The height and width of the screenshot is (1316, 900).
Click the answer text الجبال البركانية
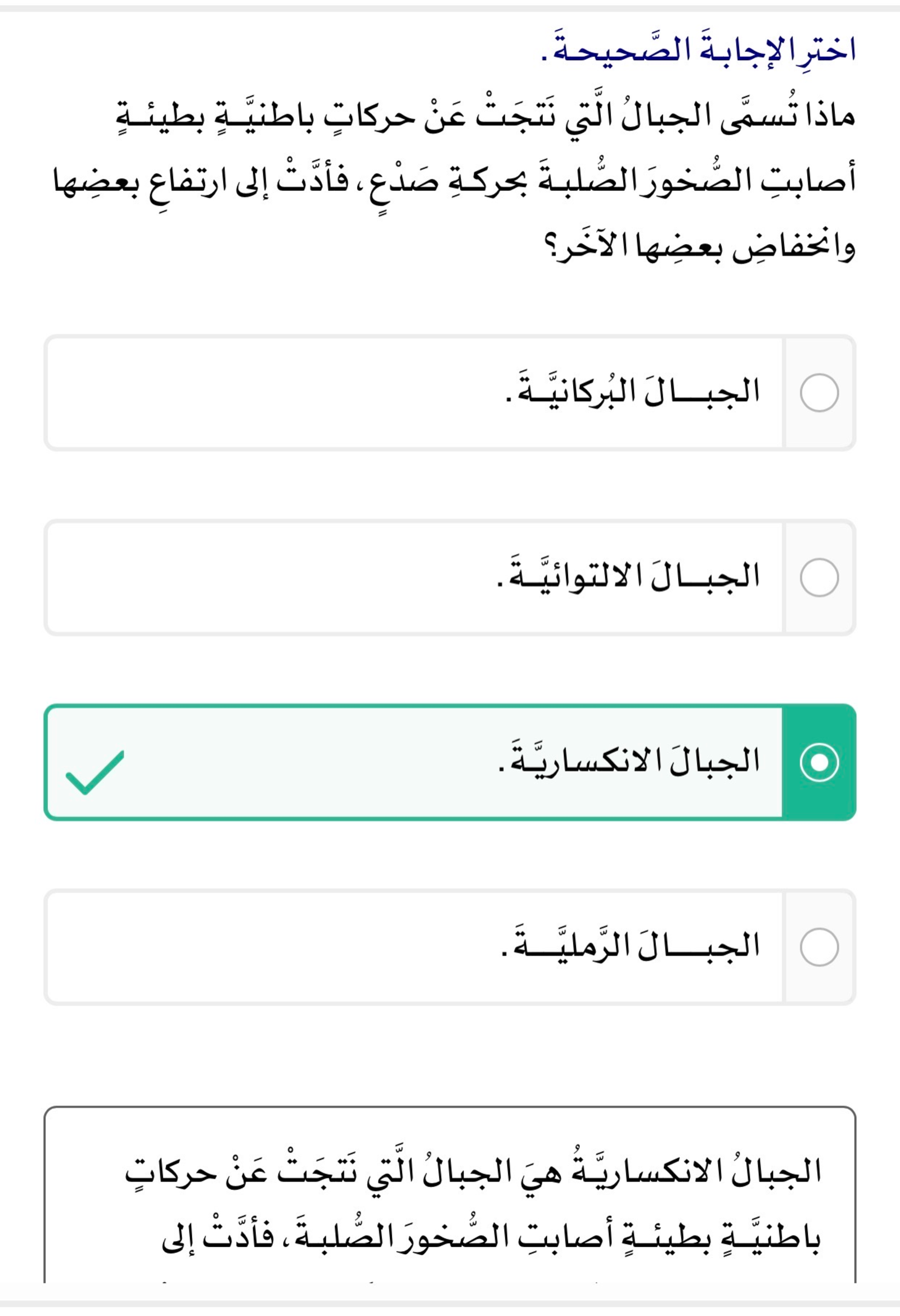[632, 392]
